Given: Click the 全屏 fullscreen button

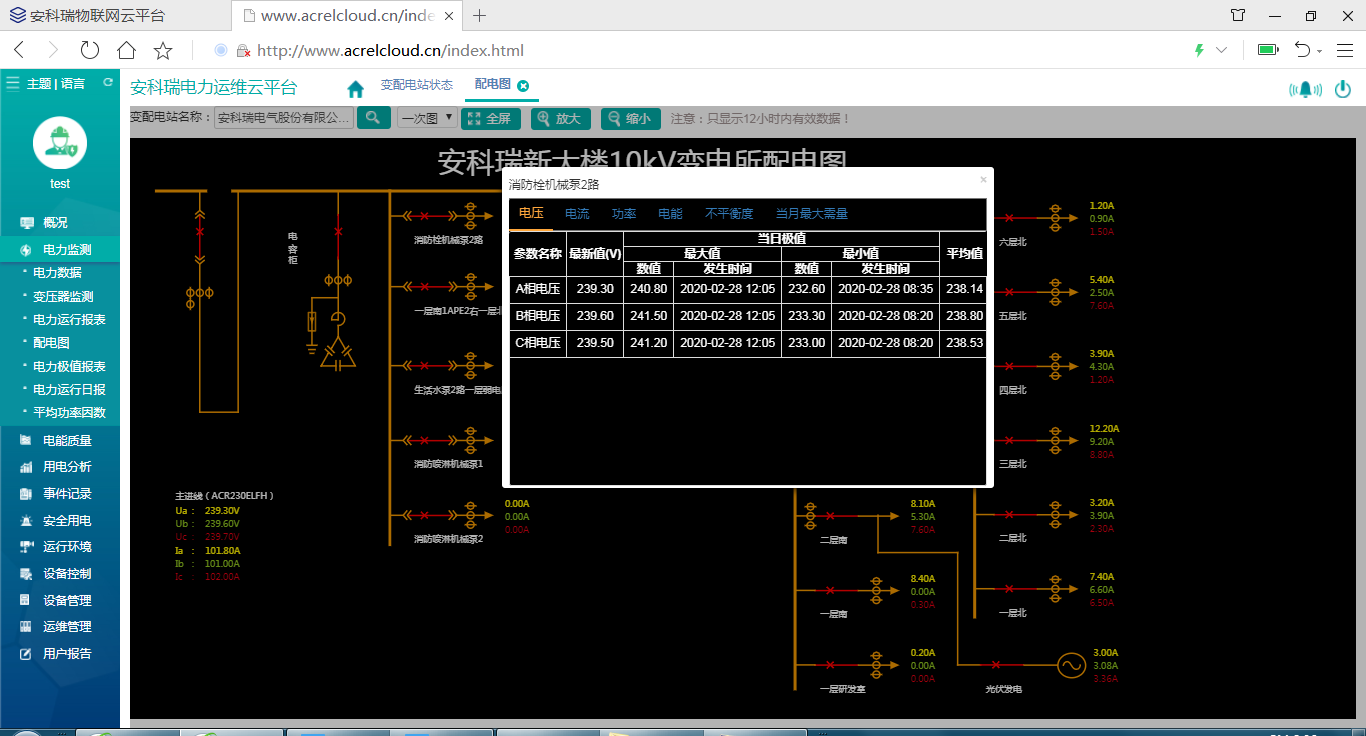Looking at the screenshot, I should click(490, 118).
